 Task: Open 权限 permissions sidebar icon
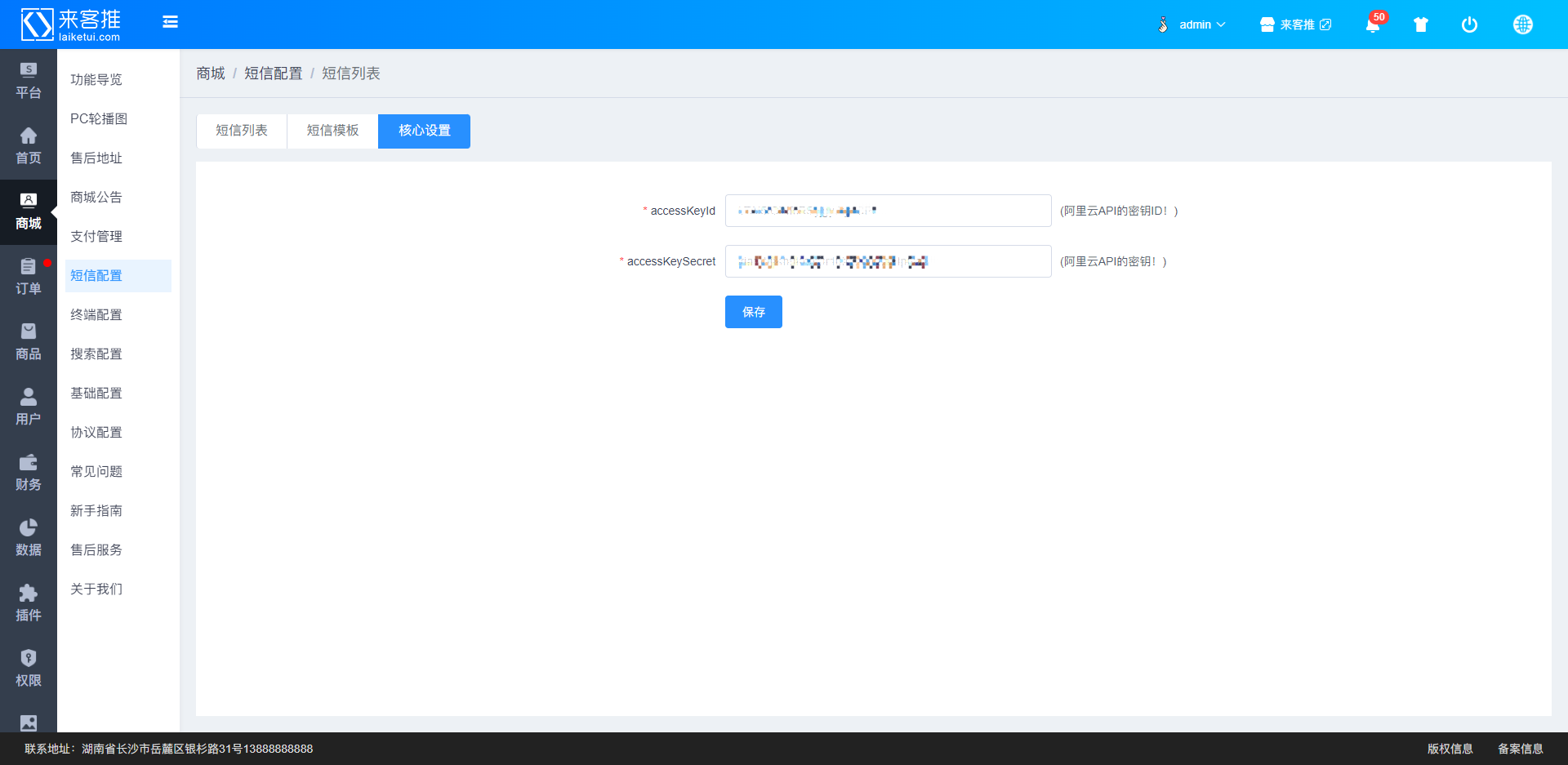[29, 669]
